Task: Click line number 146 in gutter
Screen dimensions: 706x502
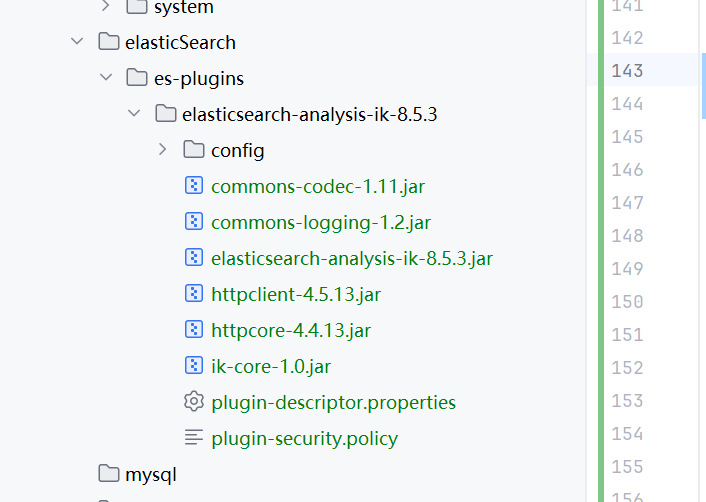Action: point(627,170)
